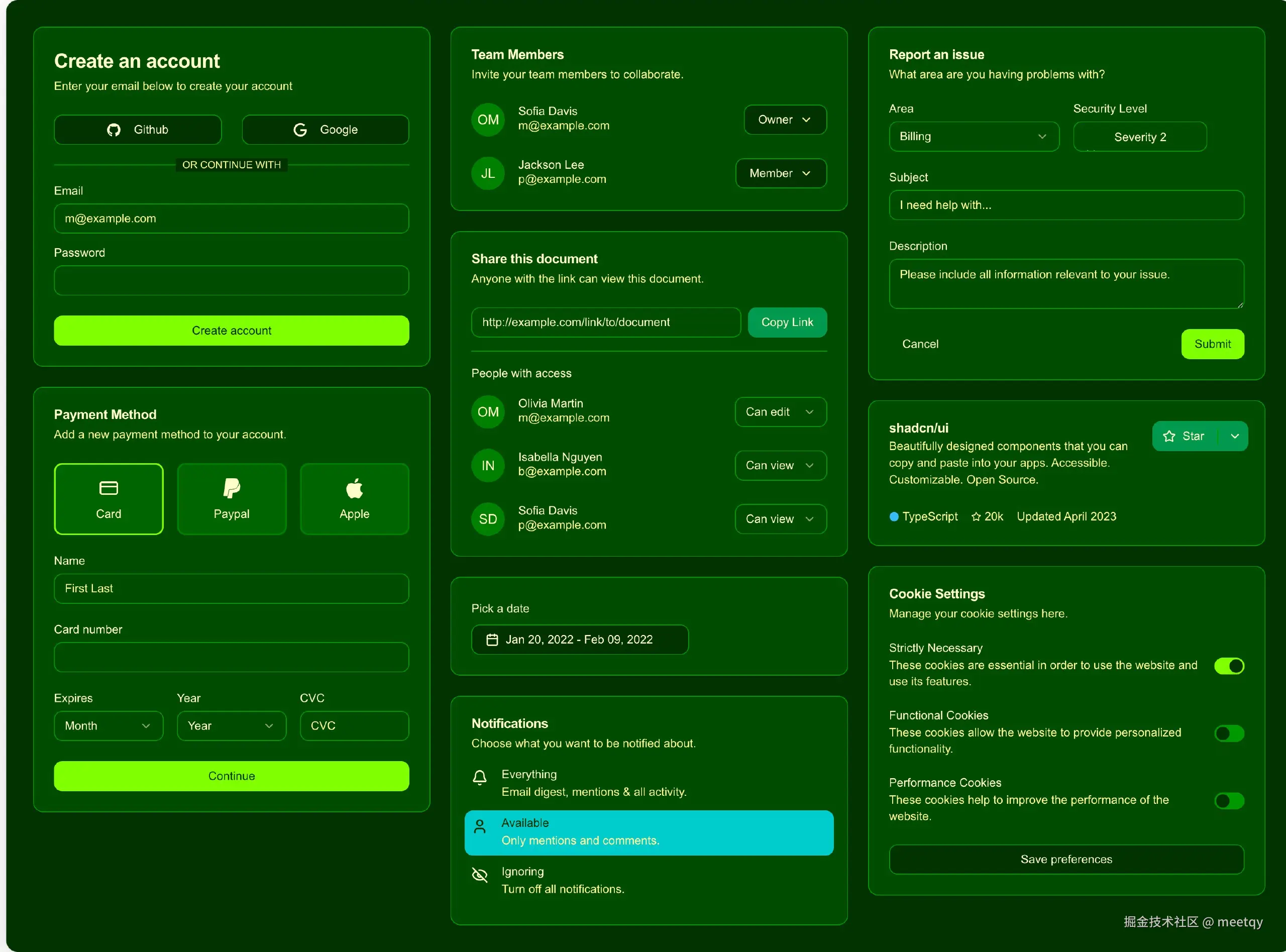The image size is (1286, 952).
Task: Expand the chevron beside Star button
Action: (x=1235, y=436)
